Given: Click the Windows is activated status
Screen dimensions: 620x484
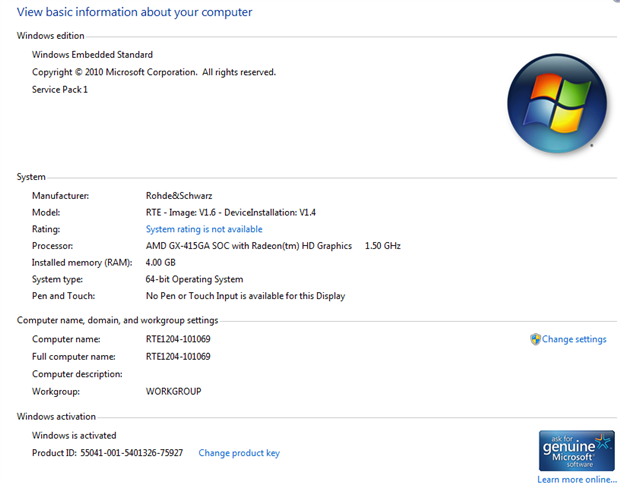Looking at the screenshot, I should [x=74, y=436].
